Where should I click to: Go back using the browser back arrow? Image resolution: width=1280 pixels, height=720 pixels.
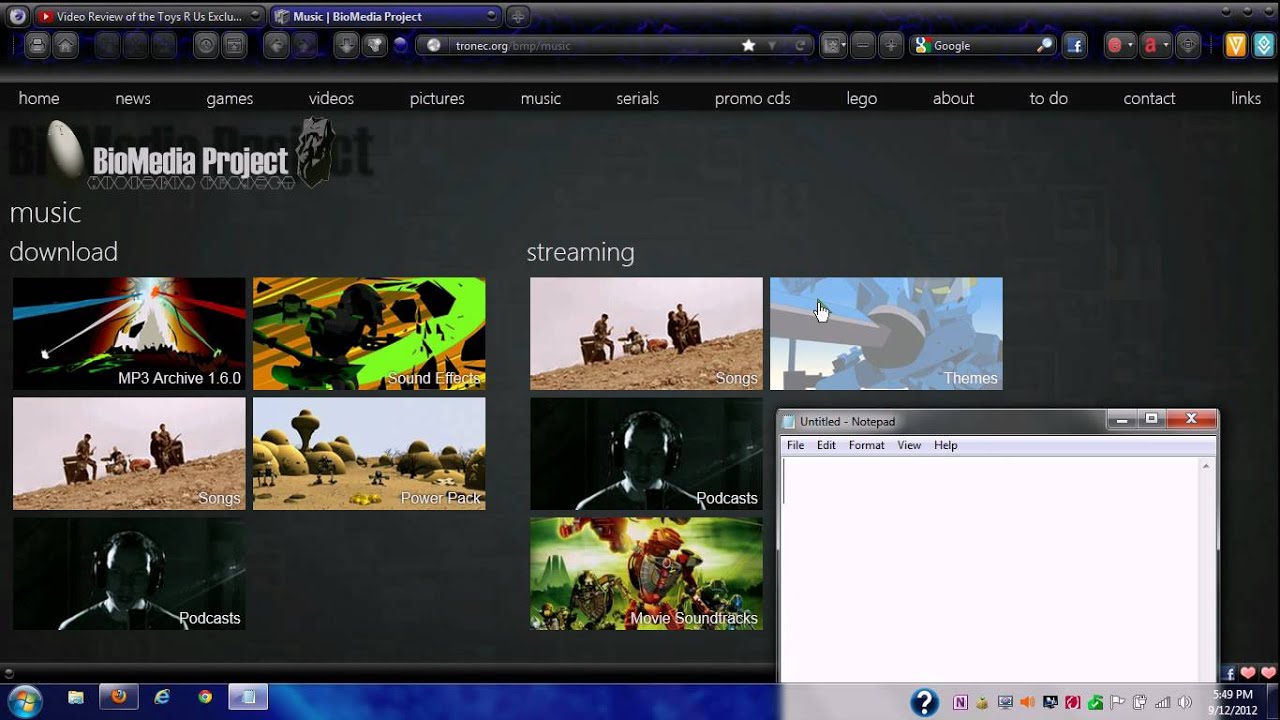277,45
